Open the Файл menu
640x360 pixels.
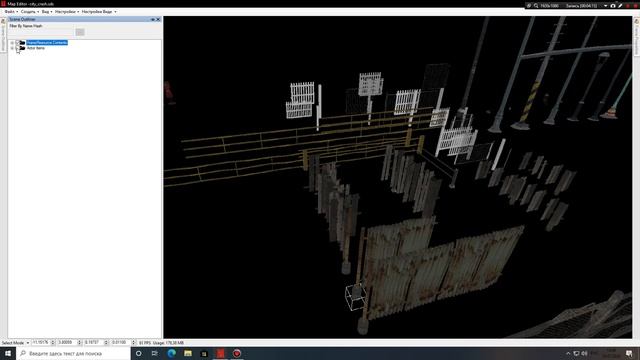pos(11,12)
